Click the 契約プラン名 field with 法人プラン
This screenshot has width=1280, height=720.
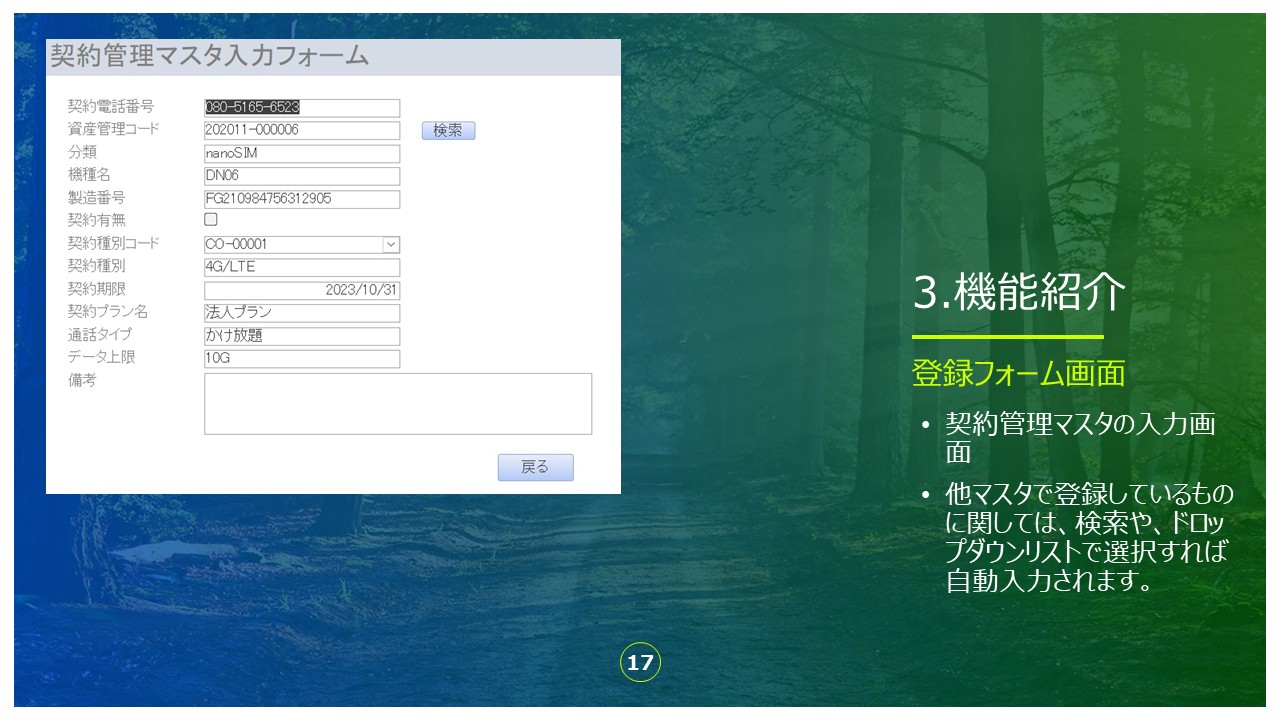pyautogui.click(x=301, y=313)
